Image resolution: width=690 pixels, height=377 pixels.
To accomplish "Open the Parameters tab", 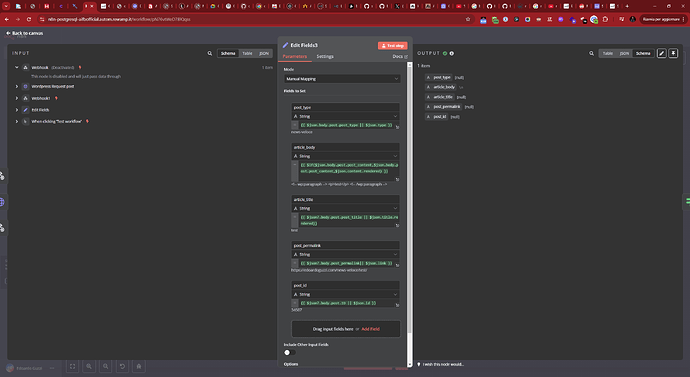I will pos(294,56).
